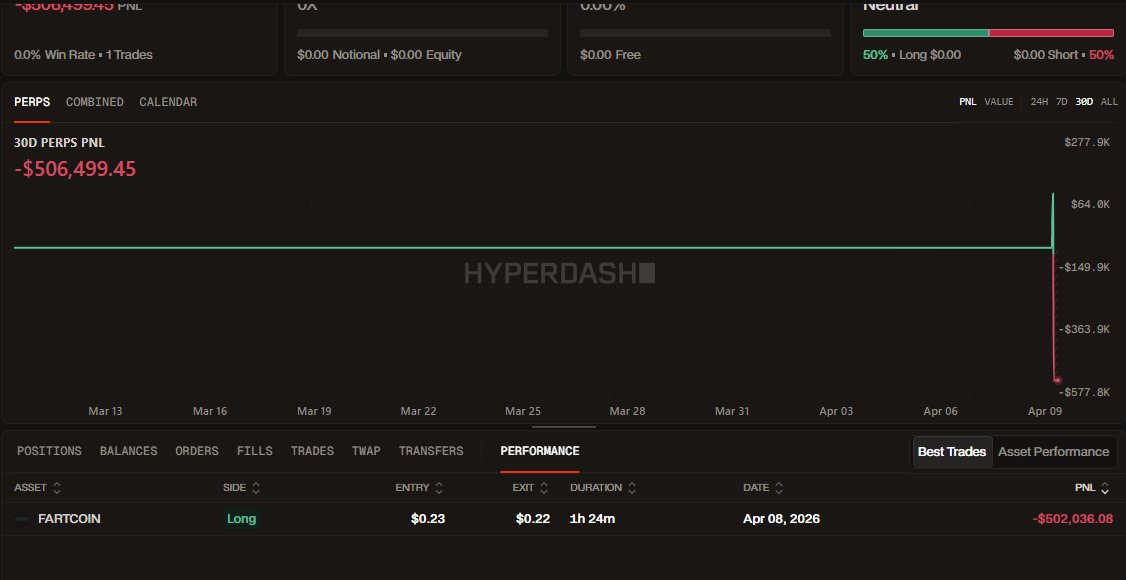1126x580 pixels.
Task: Click the -$502,036.08 PNL value
Action: tap(1073, 518)
